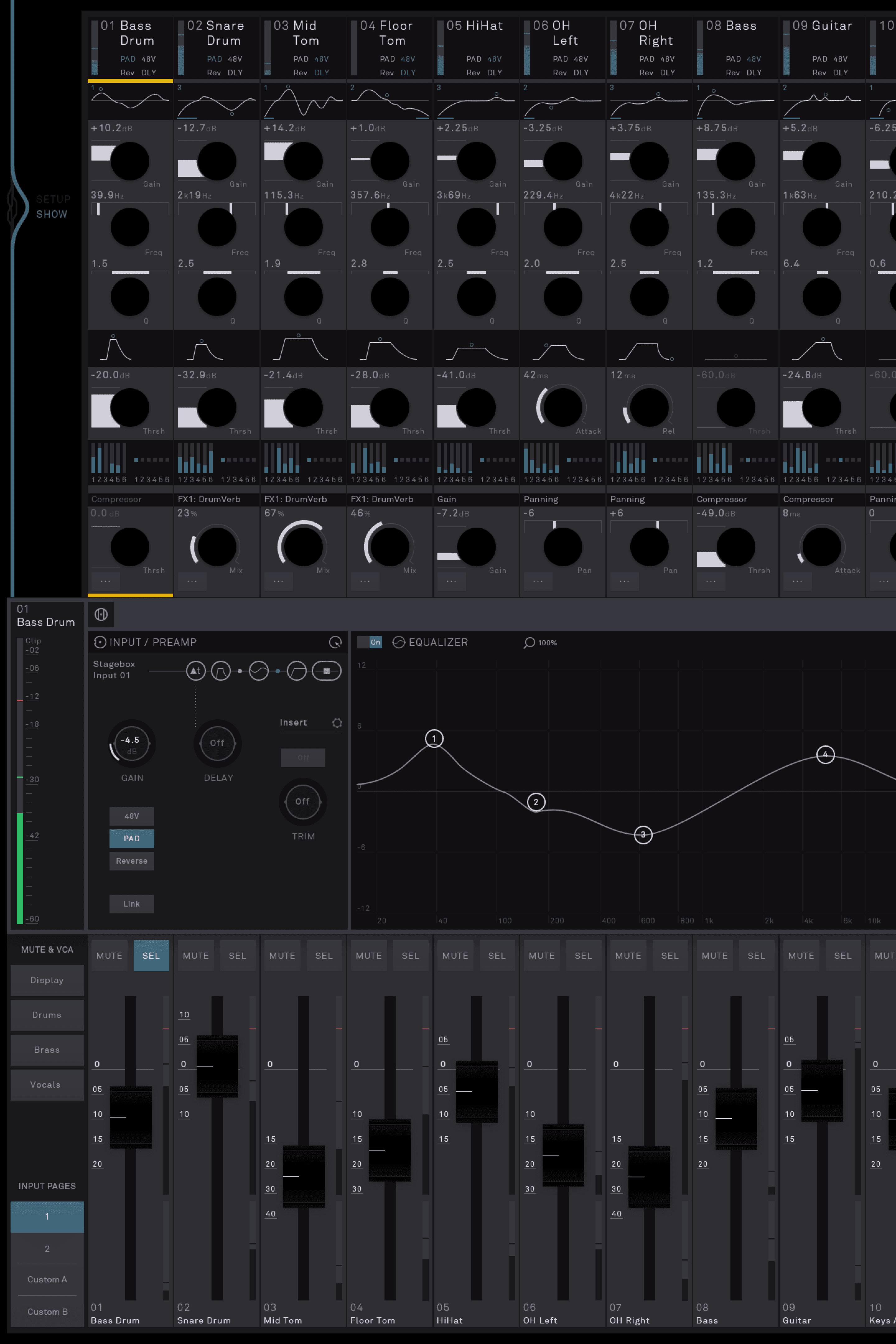
Task: Click the EQ zoom magnifier icon
Action: 529,642
